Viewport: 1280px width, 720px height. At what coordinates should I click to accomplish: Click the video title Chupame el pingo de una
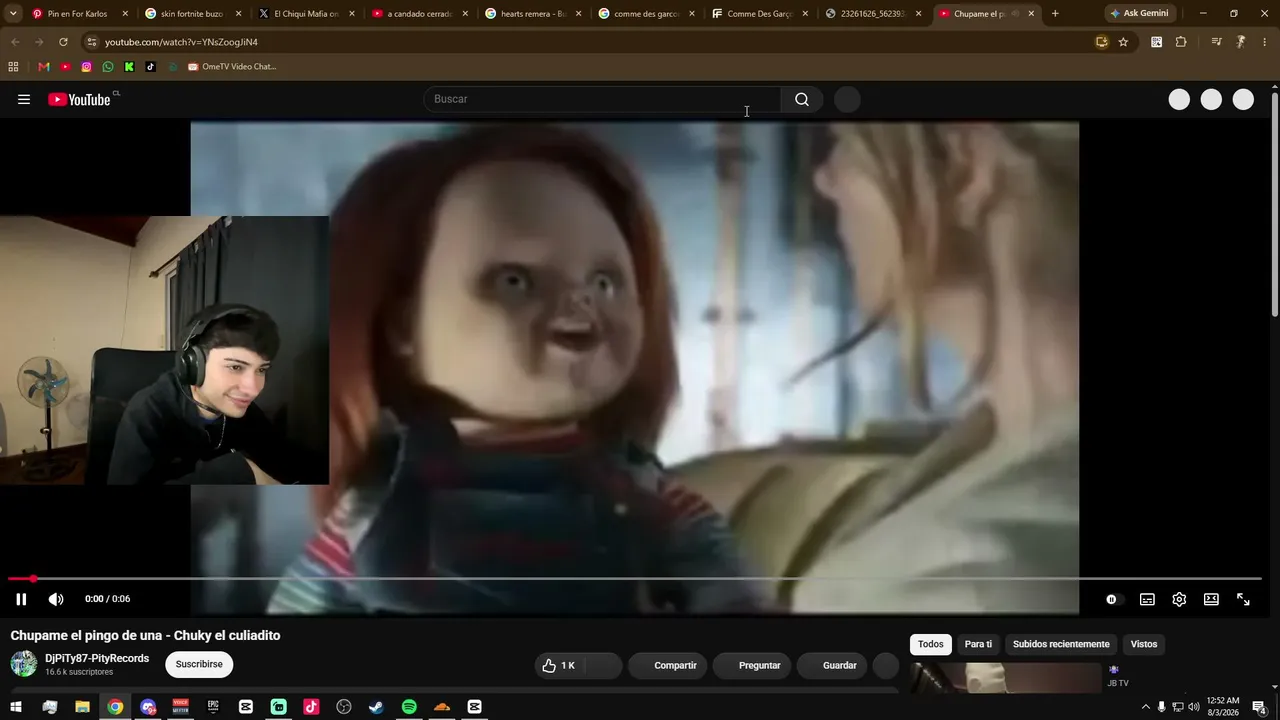(x=146, y=635)
